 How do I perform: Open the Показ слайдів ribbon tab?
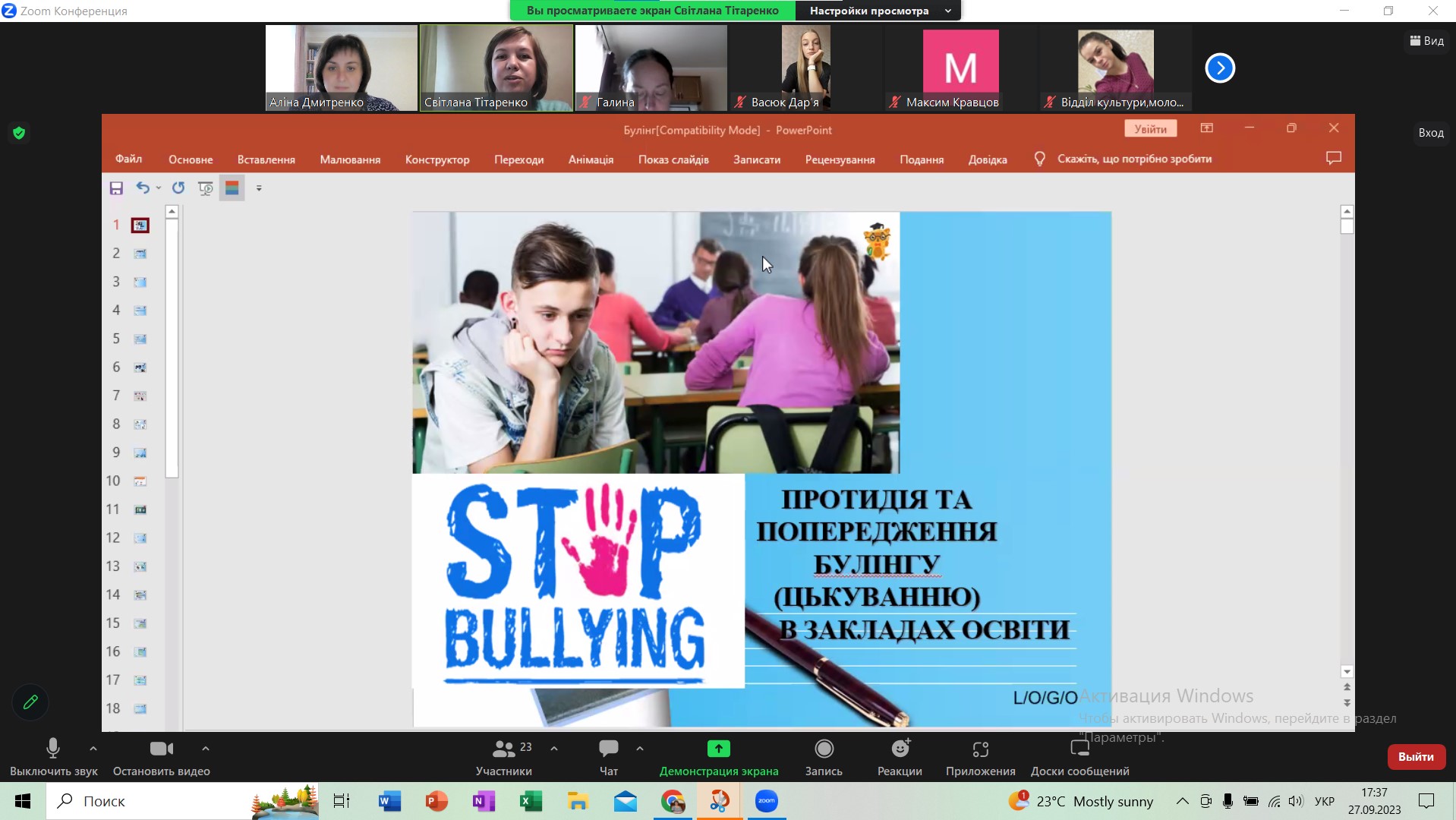pos(673,159)
